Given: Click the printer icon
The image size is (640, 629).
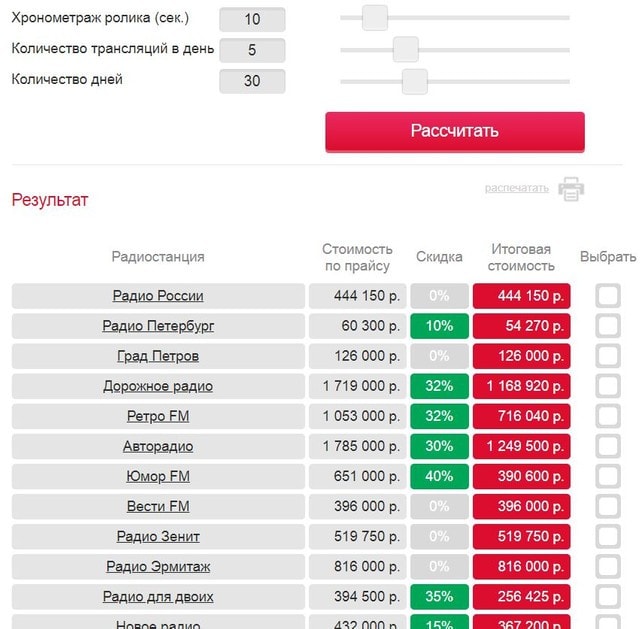Looking at the screenshot, I should coord(571,188).
